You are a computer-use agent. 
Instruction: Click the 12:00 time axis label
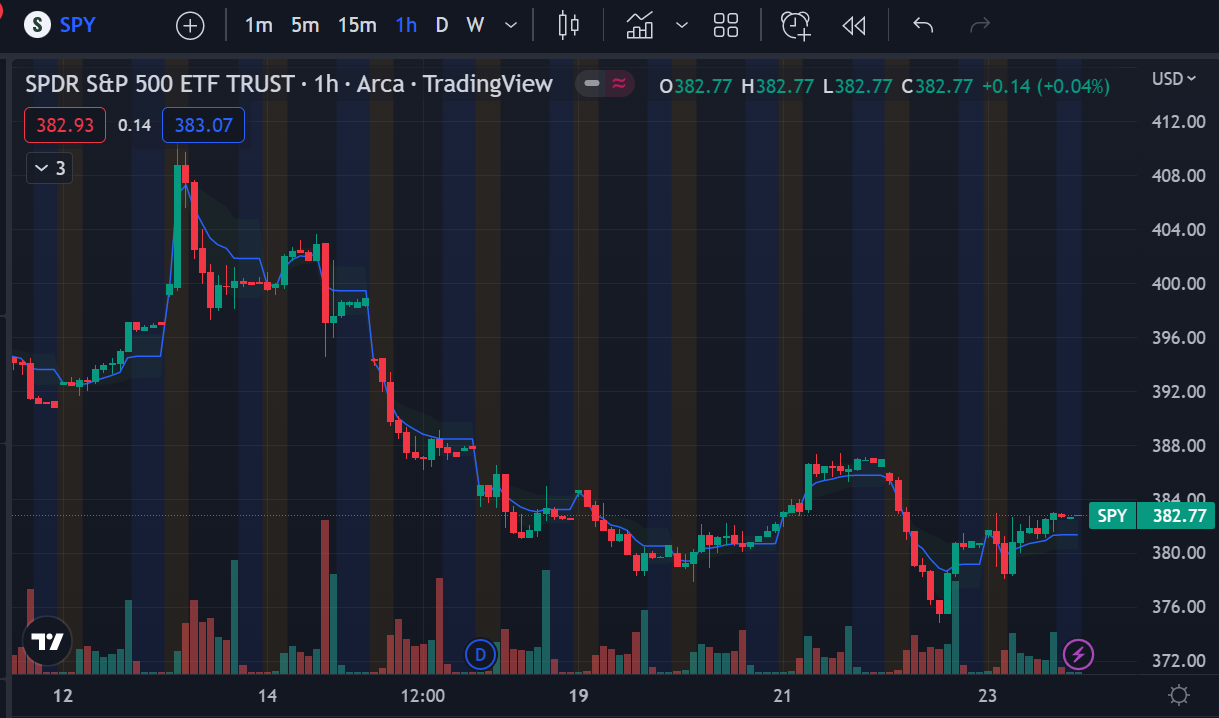pyautogui.click(x=421, y=695)
